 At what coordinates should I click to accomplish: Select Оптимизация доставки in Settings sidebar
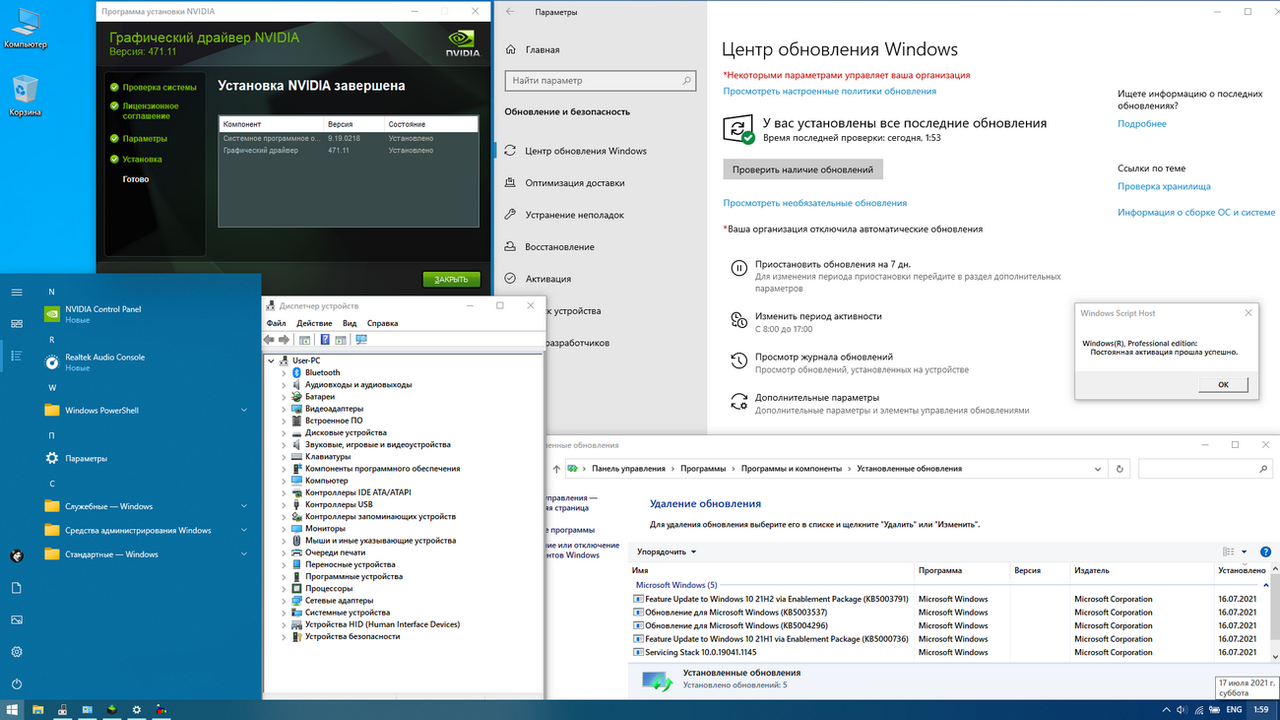point(574,183)
